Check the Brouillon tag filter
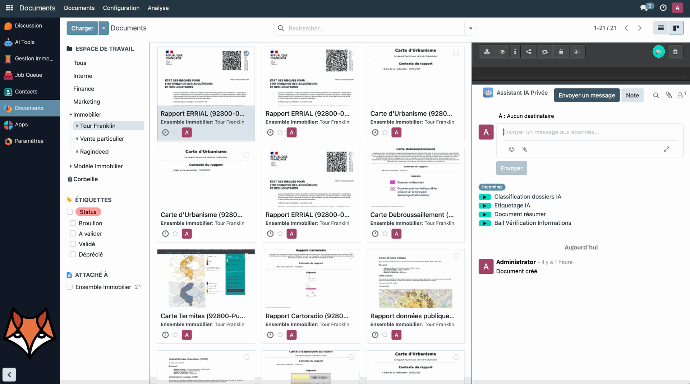 73,223
